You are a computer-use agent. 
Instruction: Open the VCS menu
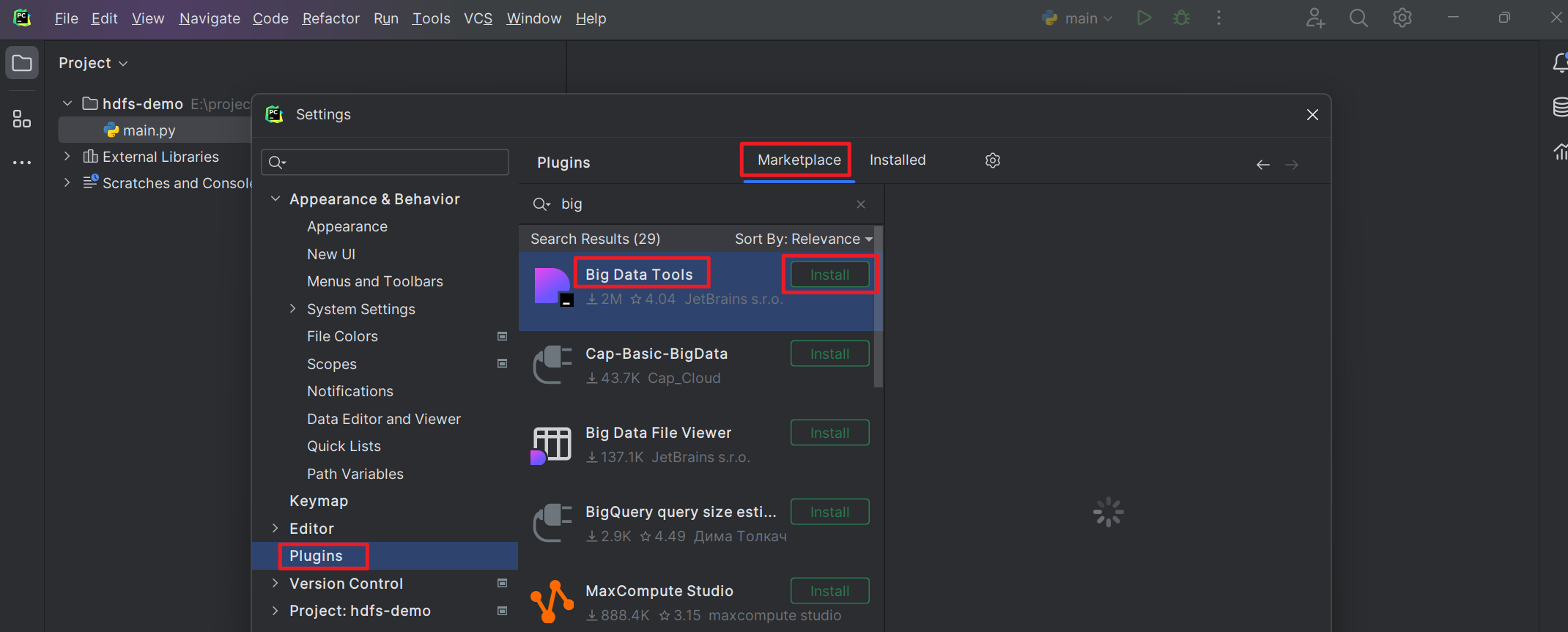pos(478,18)
